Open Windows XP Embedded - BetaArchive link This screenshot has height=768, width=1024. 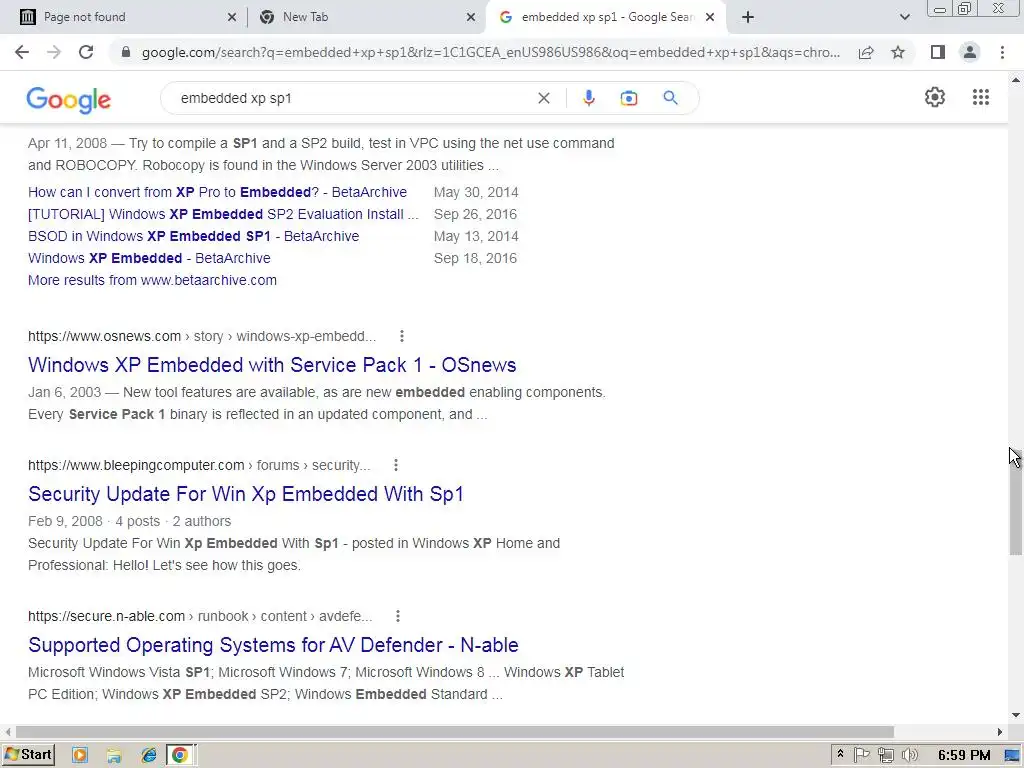[x=149, y=258]
